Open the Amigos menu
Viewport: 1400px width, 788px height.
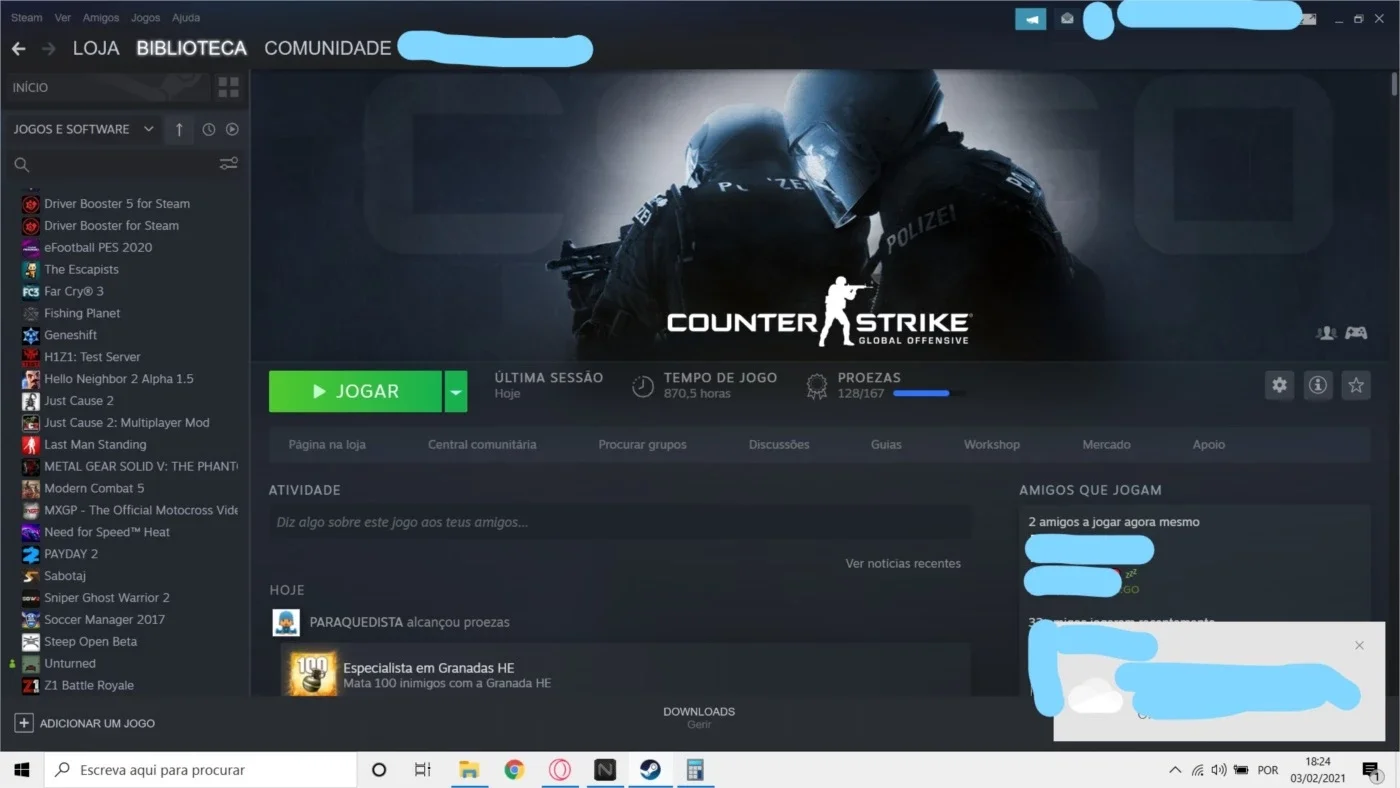tap(101, 18)
